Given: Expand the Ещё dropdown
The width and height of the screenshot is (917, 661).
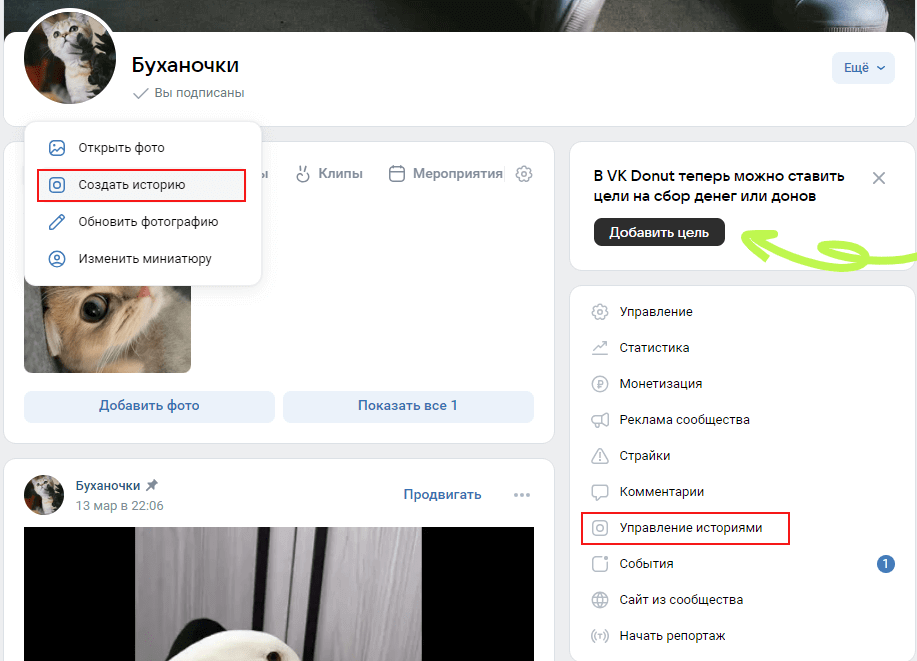Looking at the screenshot, I should coord(863,68).
